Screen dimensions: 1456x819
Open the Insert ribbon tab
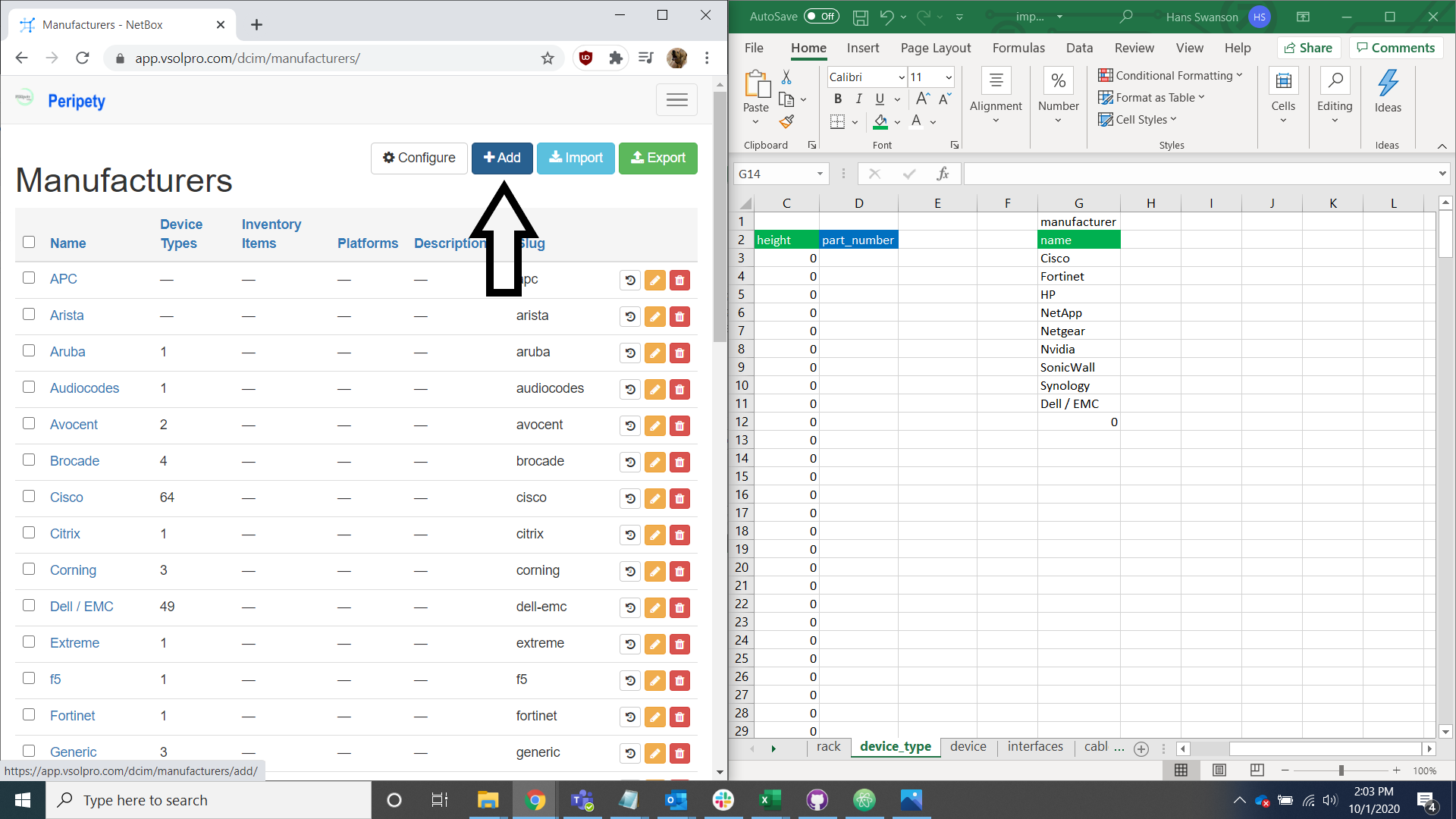point(863,48)
